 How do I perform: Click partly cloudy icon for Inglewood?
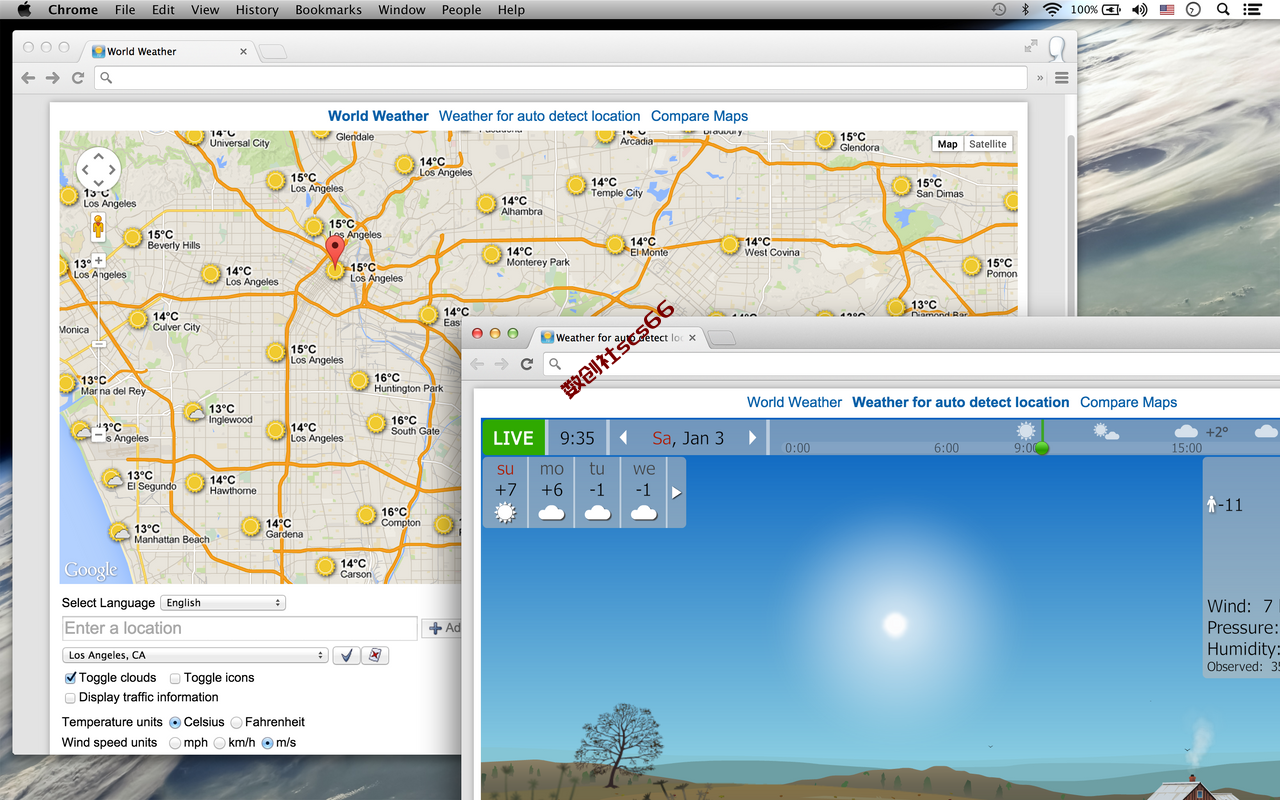tap(195, 413)
